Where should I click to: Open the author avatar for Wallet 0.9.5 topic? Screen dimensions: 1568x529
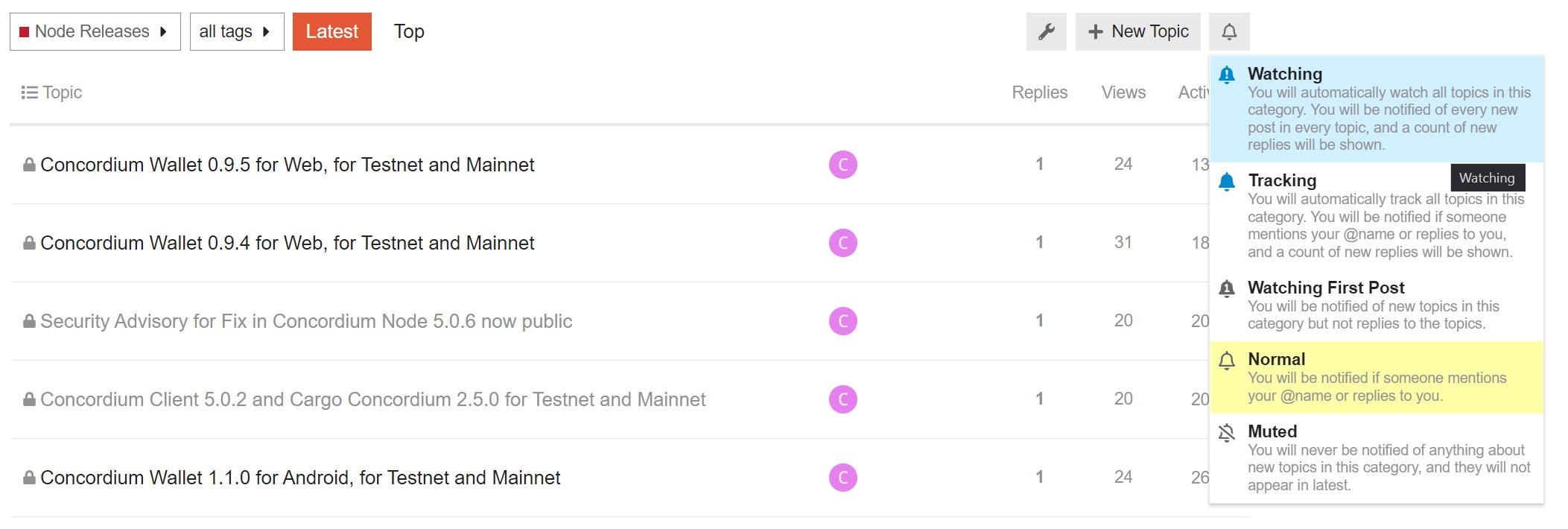[x=843, y=165]
